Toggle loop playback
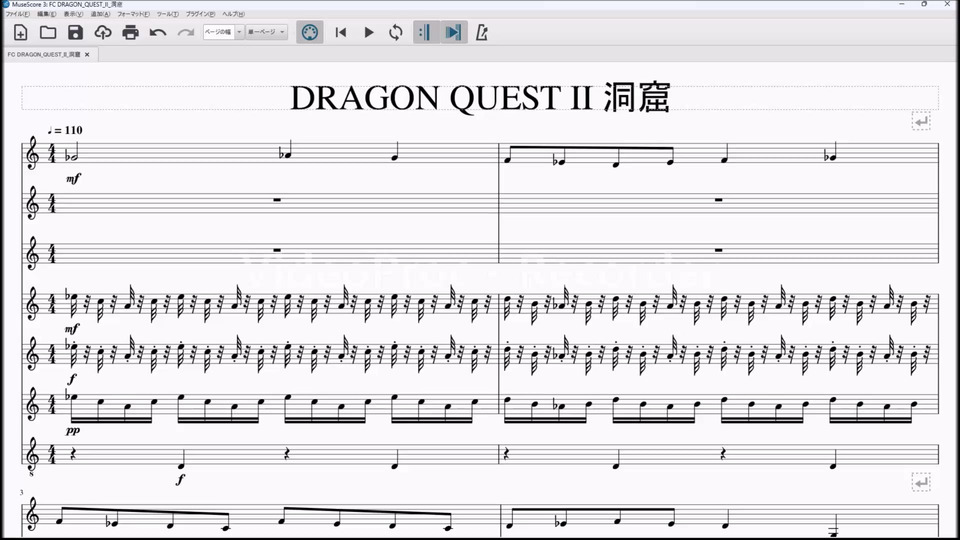This screenshot has width=960, height=540. (x=396, y=32)
